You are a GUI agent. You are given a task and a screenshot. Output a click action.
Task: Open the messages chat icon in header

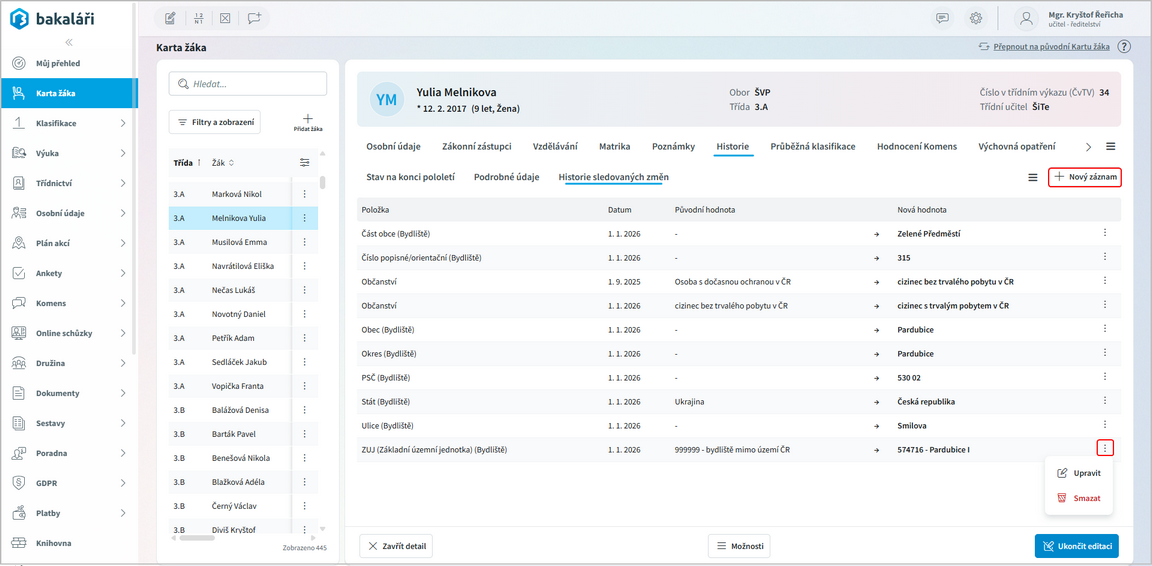coord(942,18)
